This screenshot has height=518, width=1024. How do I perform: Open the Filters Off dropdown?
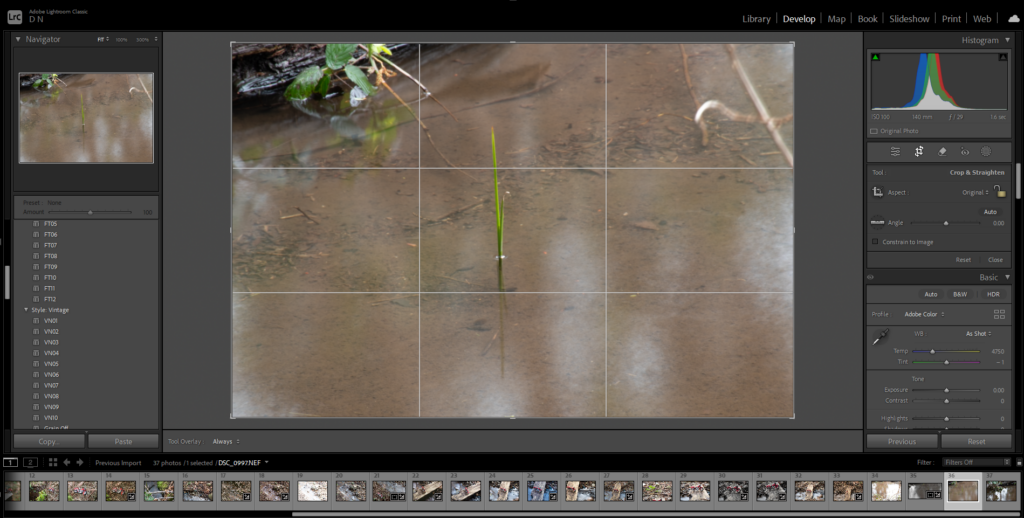pos(975,462)
